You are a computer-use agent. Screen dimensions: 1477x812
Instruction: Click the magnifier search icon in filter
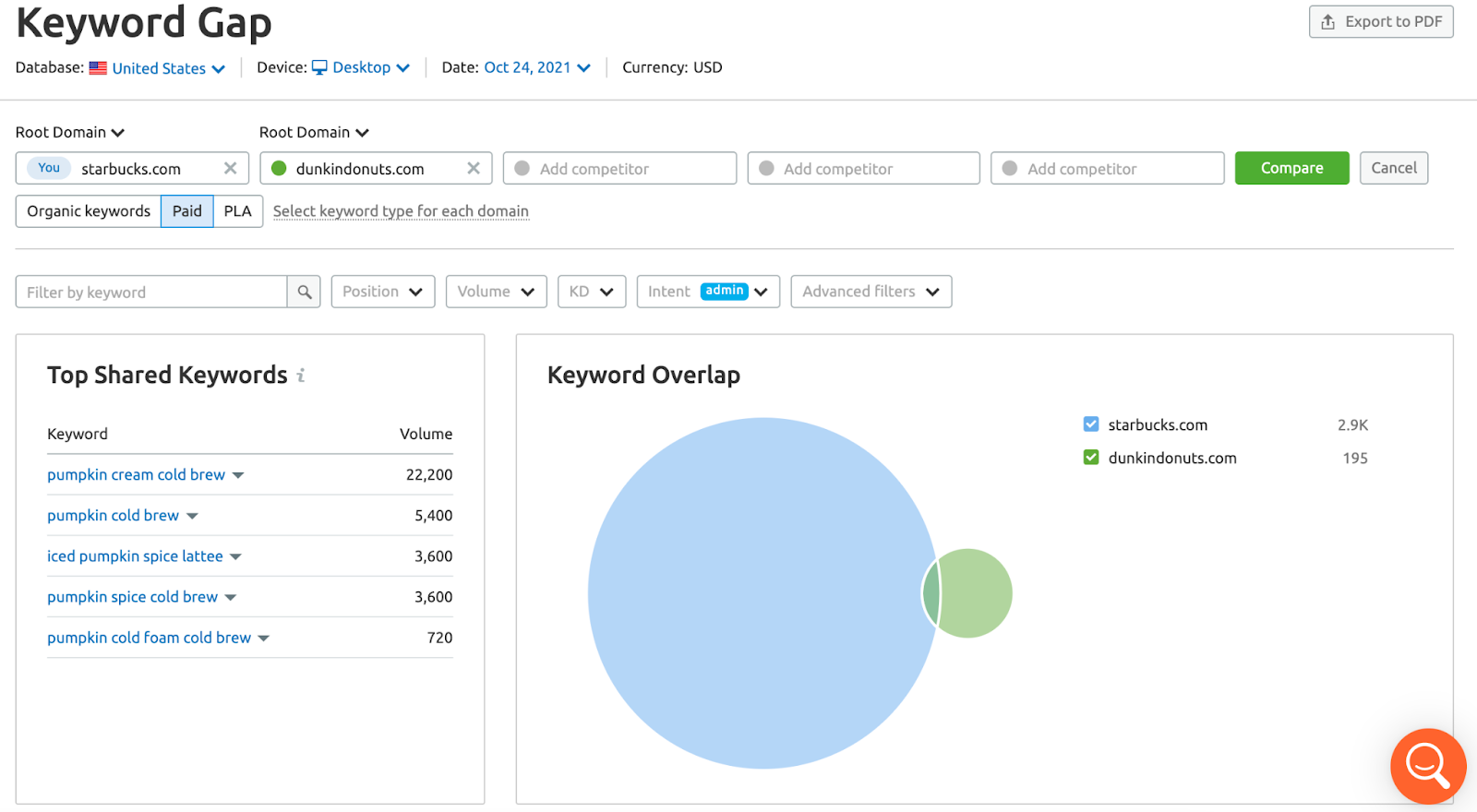304,292
